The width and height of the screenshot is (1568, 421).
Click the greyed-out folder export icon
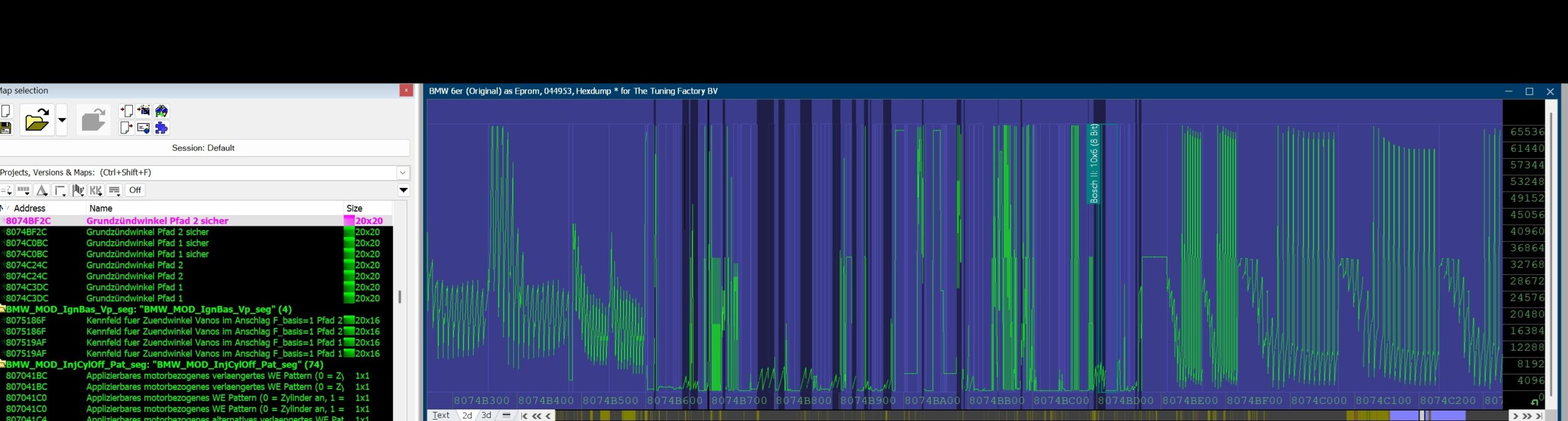[94, 120]
